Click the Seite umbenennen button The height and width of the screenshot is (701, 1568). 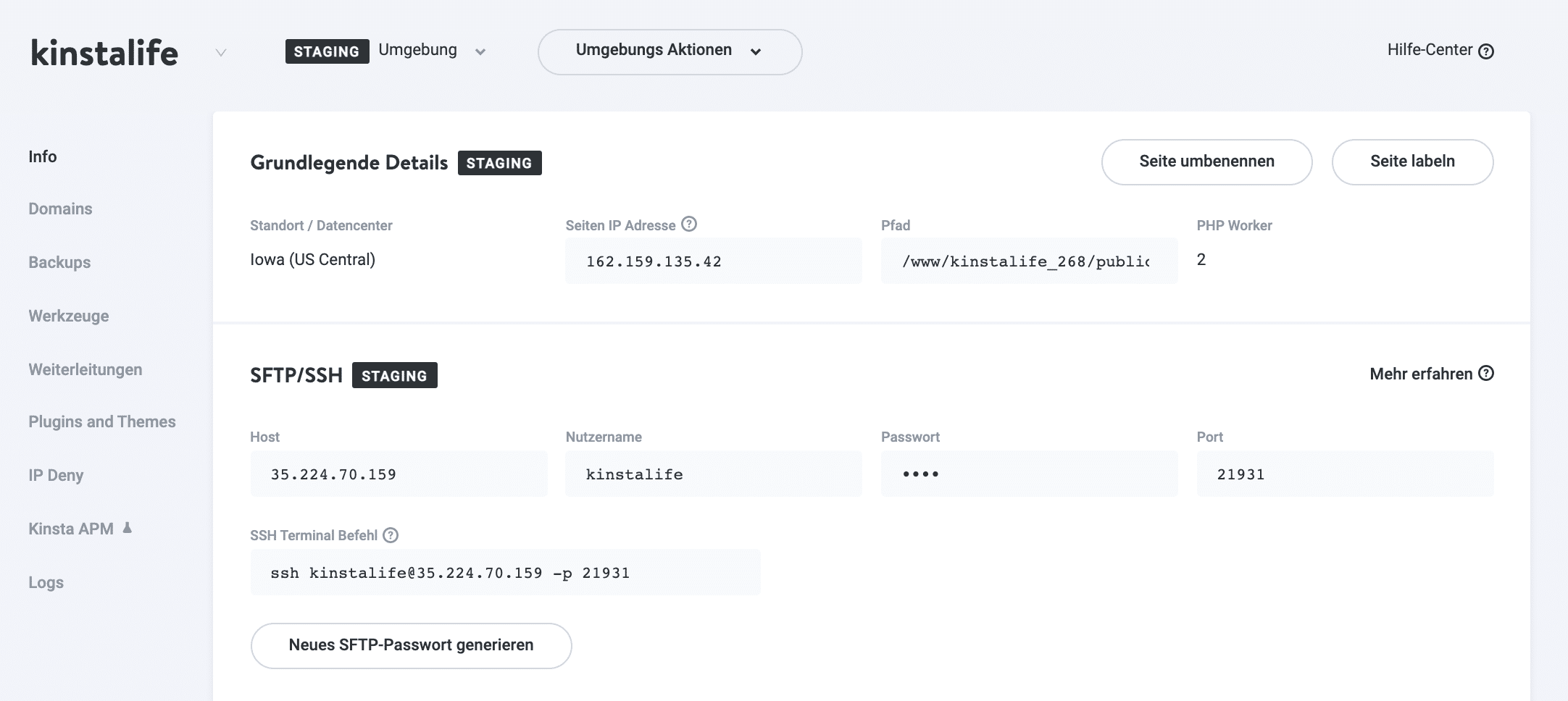coord(1206,161)
